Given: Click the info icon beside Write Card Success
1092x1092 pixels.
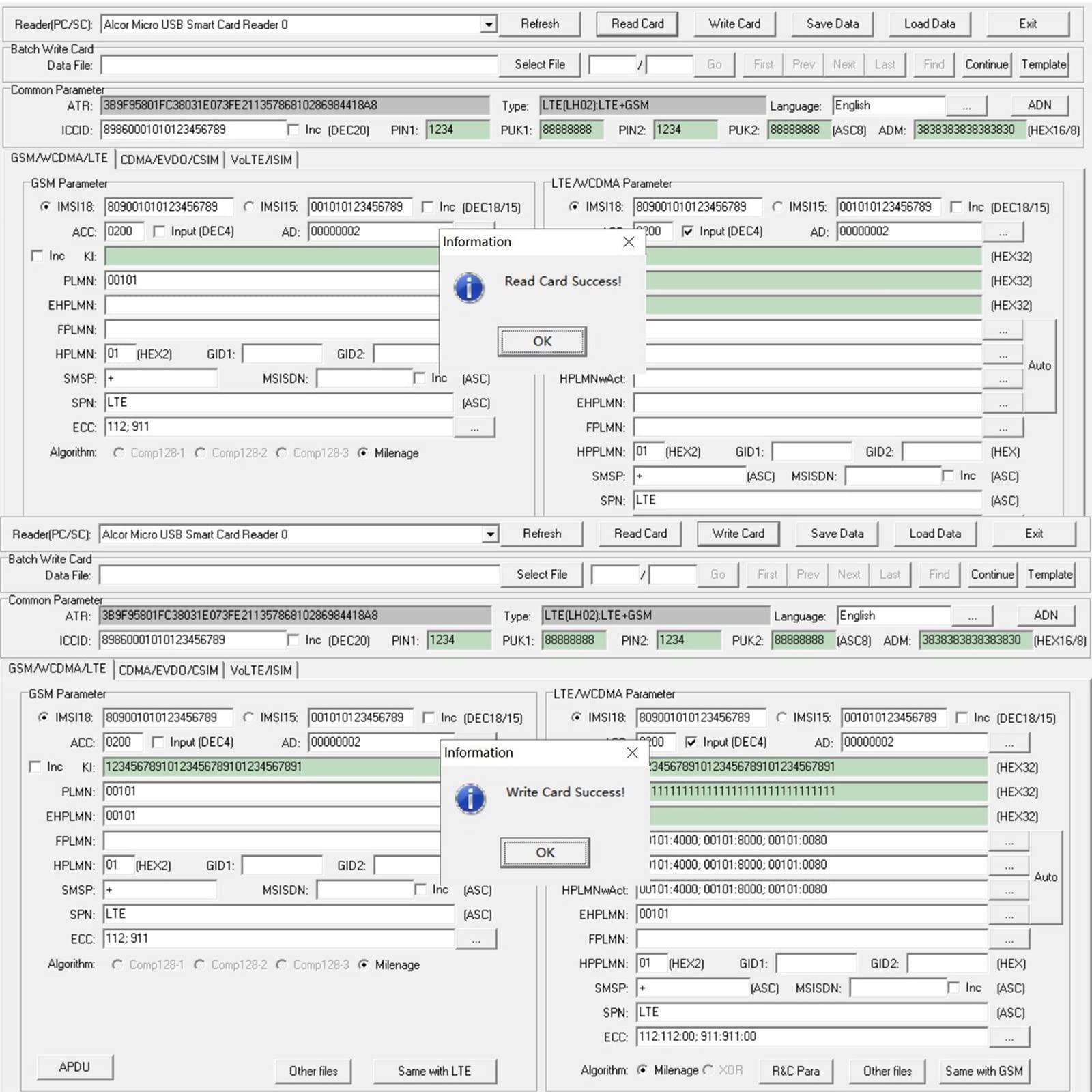Looking at the screenshot, I should pos(470,799).
